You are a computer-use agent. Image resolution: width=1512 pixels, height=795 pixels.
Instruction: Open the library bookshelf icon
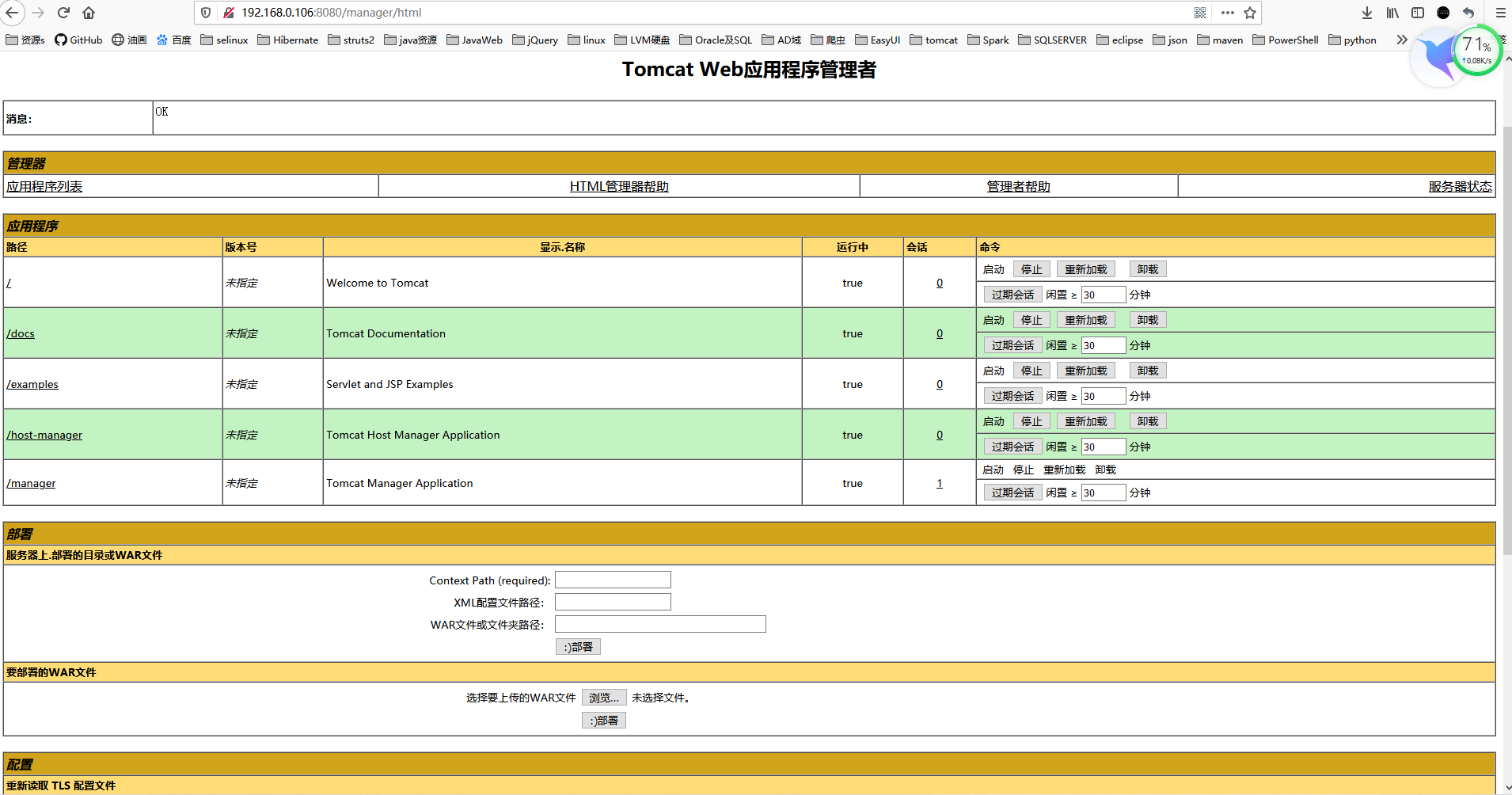1392,13
